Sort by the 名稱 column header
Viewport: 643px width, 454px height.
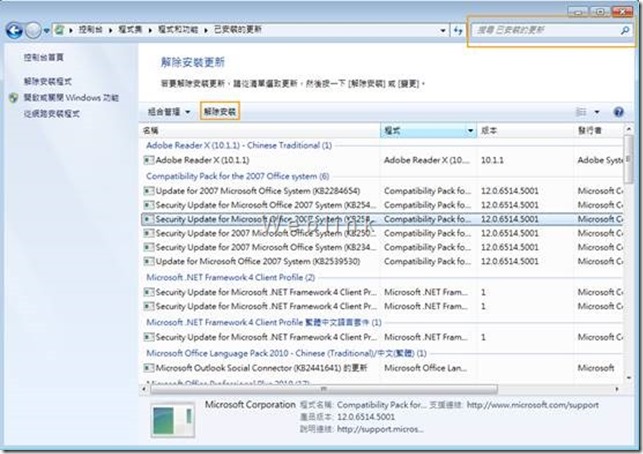pos(260,131)
